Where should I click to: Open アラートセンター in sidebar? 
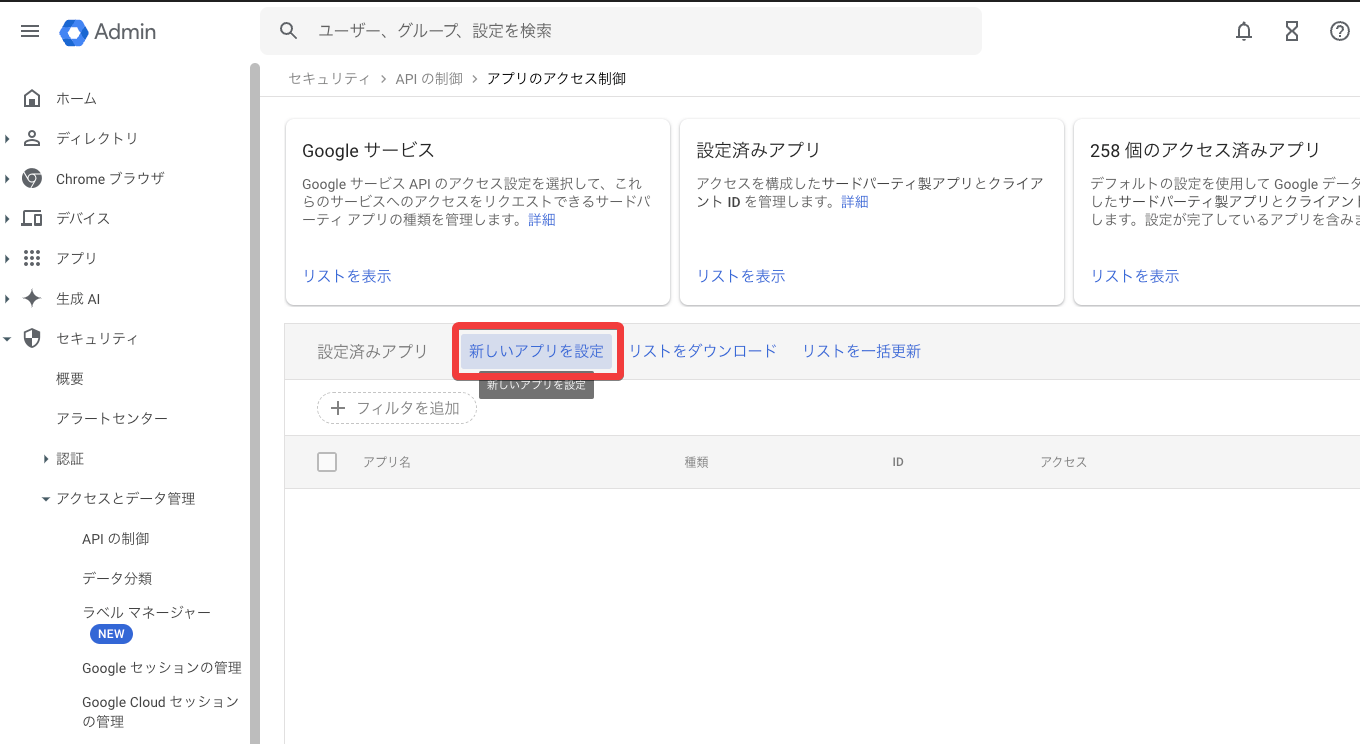pos(112,418)
